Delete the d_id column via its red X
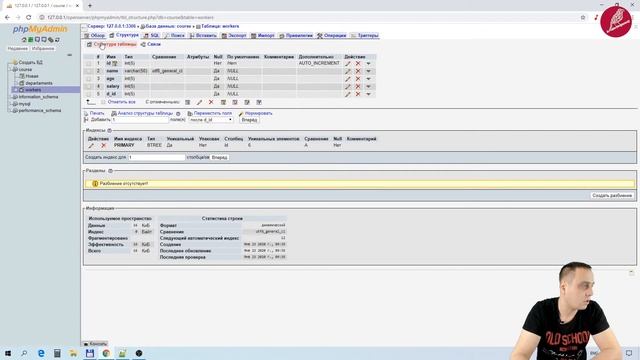The width and height of the screenshot is (640, 360). tap(358, 94)
